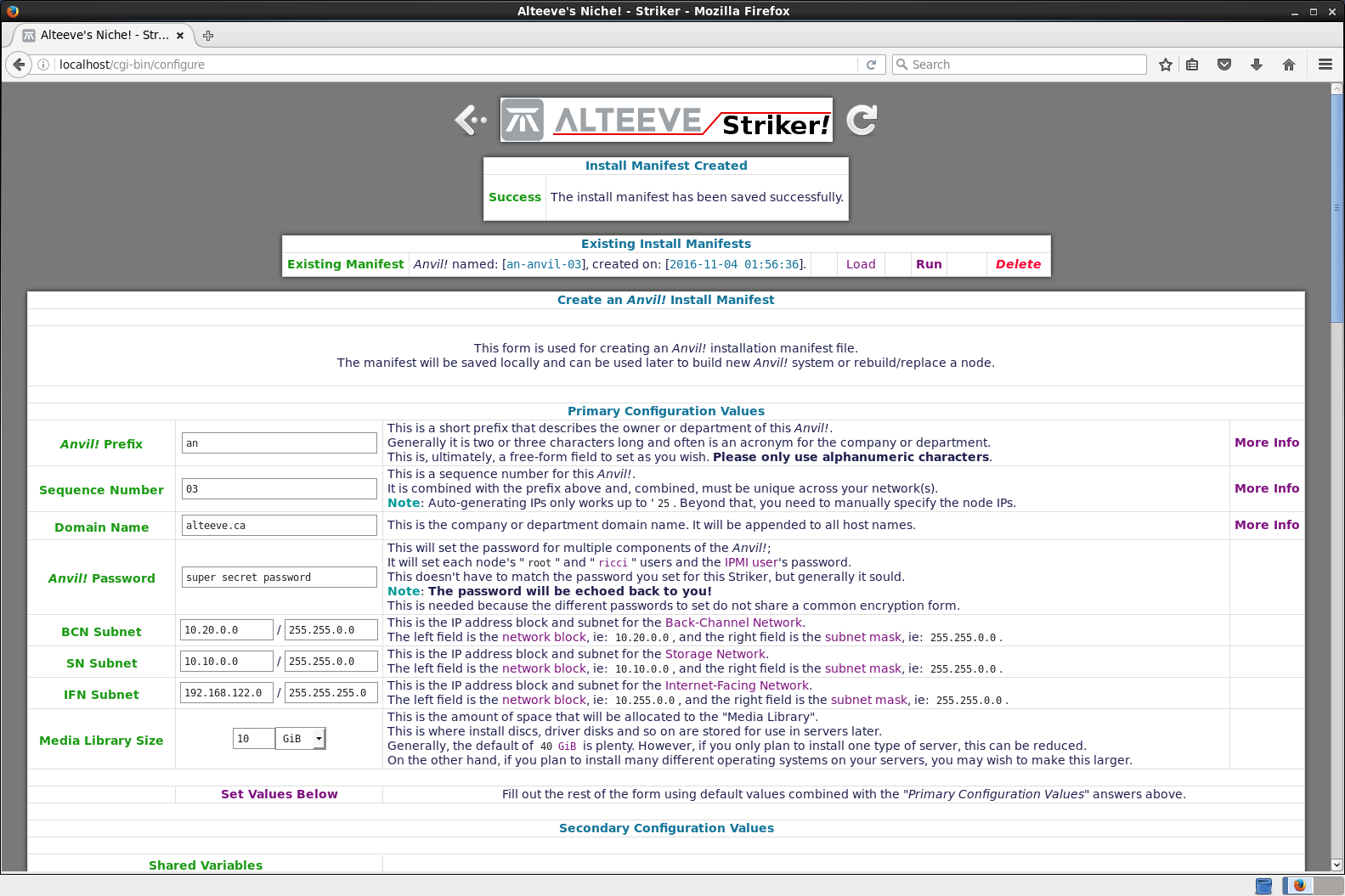Screen dimensions: 1345x896
Task: Open Back-Channel Network link
Action: click(733, 623)
